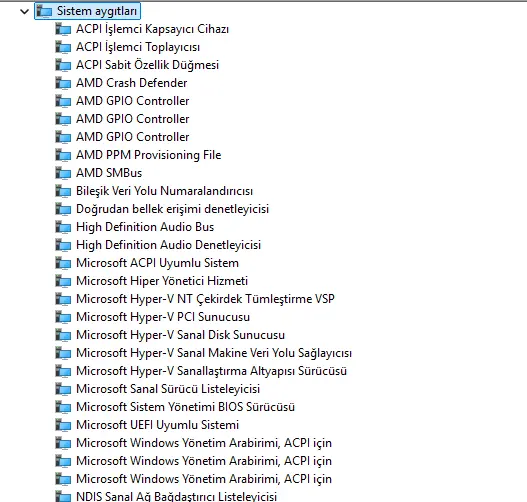Select NDIS Sanal Ağ Bağdaştırıcı Listeleyicisi
Screen dimensions: 527x502
coord(176,496)
